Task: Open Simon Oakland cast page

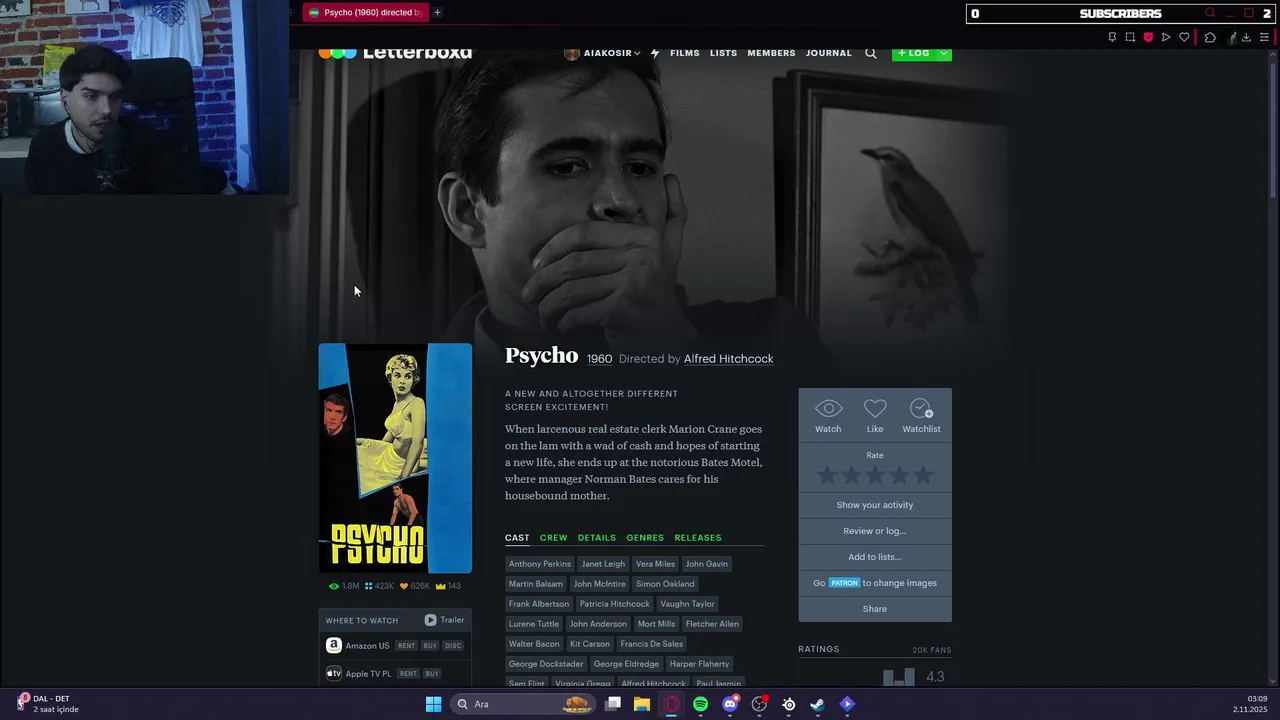Action: coord(665,584)
